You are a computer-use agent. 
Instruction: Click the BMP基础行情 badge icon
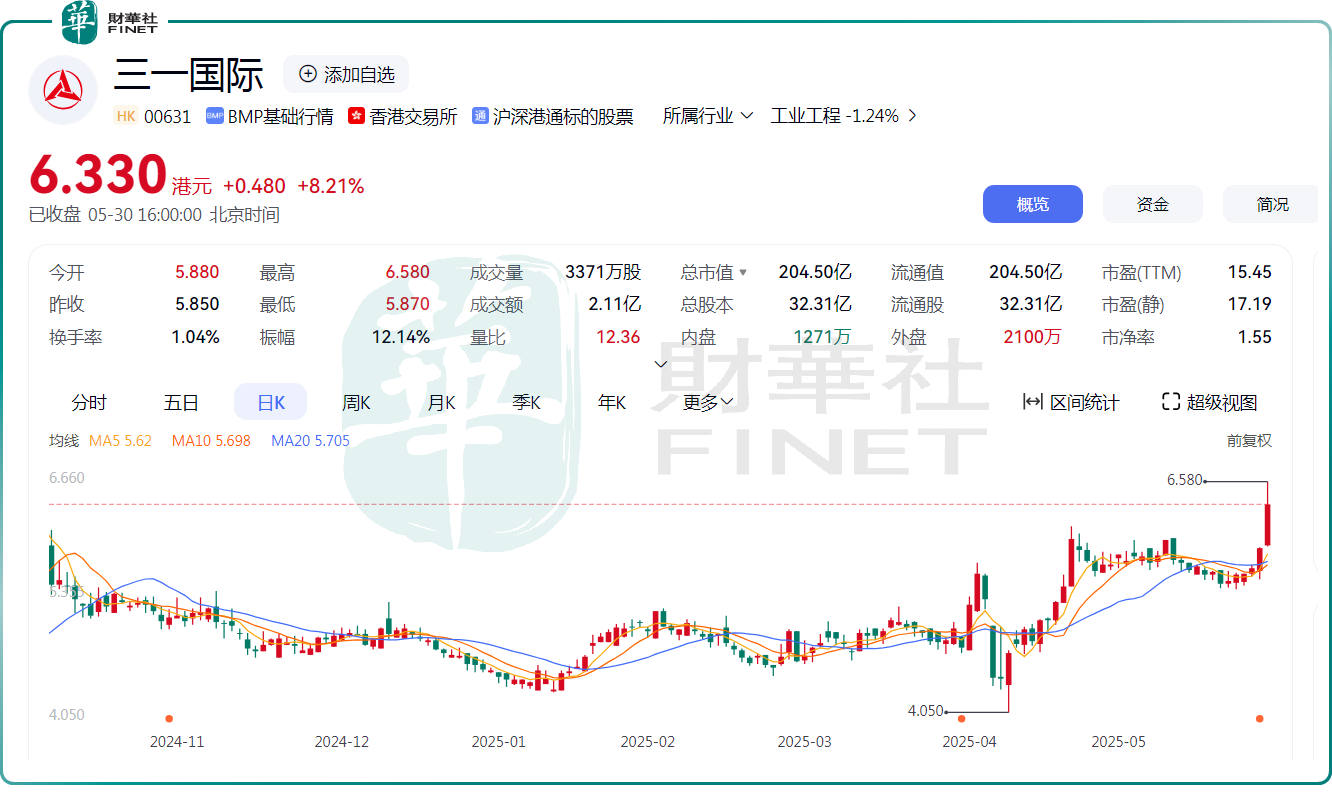[x=214, y=116]
